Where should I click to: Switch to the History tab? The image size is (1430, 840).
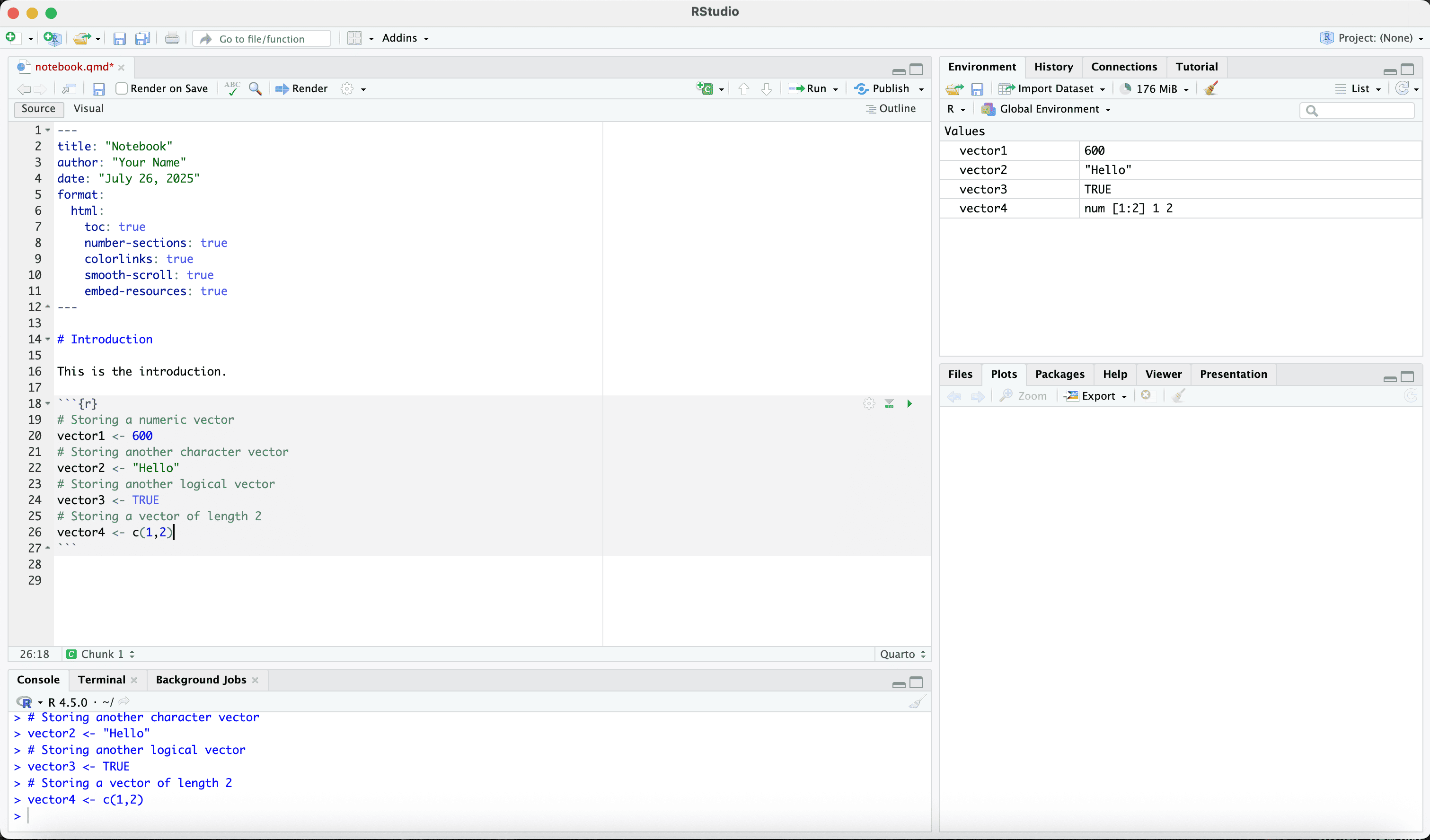click(x=1053, y=67)
